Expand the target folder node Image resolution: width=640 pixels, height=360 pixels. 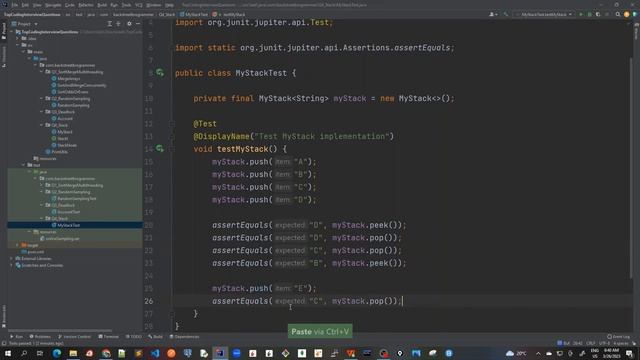[x=18, y=245]
